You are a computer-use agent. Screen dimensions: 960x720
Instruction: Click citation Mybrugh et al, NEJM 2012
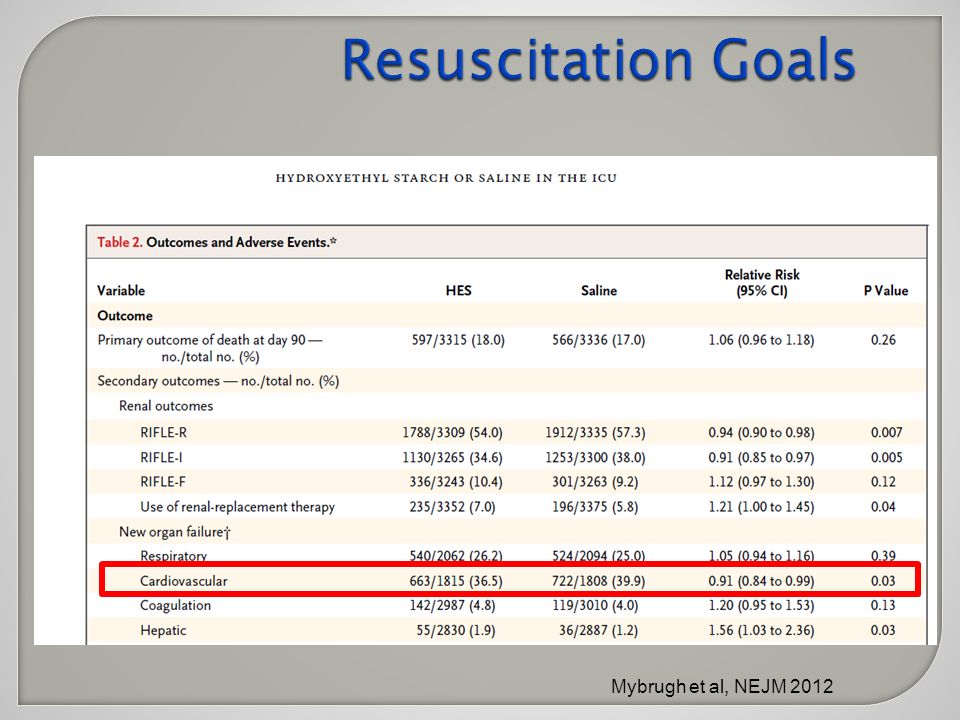point(722,686)
